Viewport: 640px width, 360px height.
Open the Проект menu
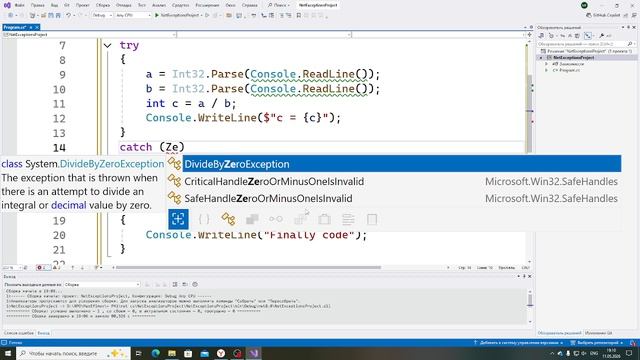[82, 5]
